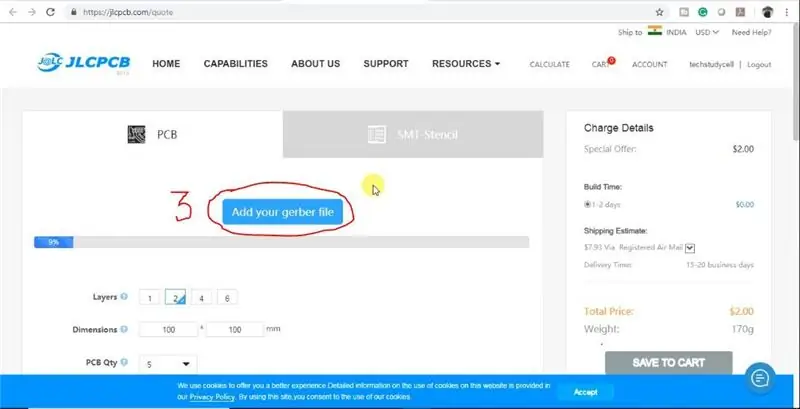This screenshot has width=800, height=409.
Task: Open the CAPABILITIES page
Action: point(236,64)
